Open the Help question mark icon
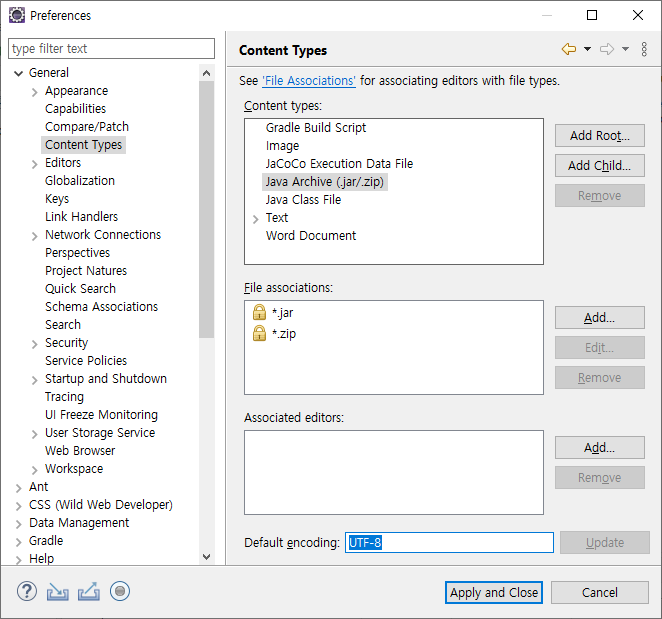This screenshot has height=619, width=662. tap(27, 591)
